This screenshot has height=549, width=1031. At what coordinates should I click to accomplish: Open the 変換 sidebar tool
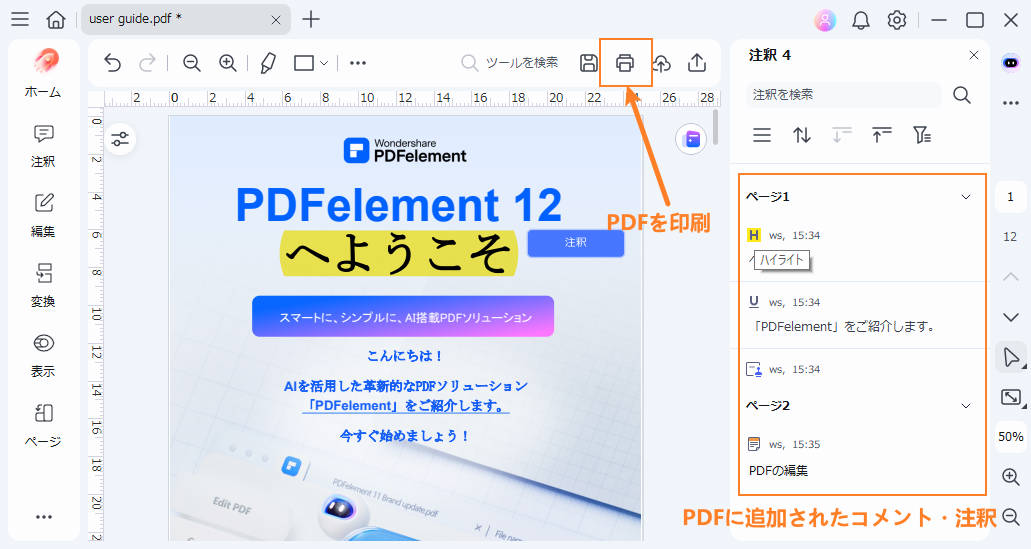pyautogui.click(x=43, y=285)
